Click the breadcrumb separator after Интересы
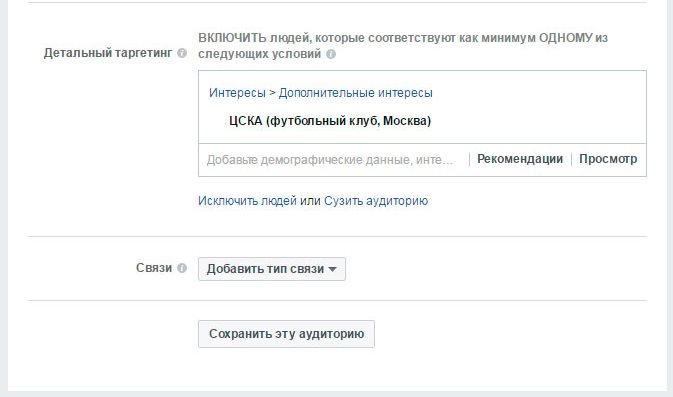The width and height of the screenshot is (673, 397). pos(272,93)
